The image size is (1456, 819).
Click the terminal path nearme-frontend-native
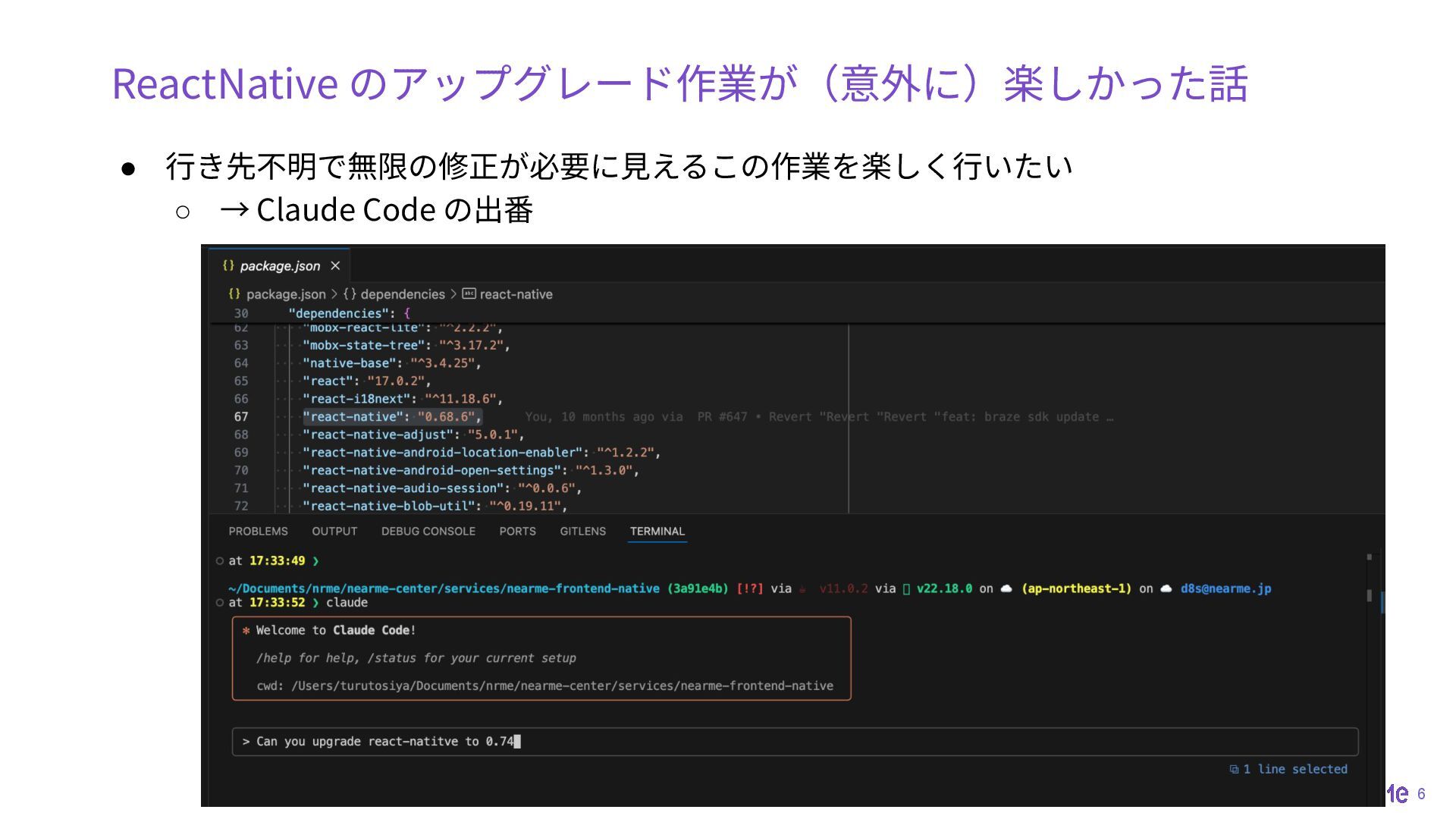coord(444,588)
